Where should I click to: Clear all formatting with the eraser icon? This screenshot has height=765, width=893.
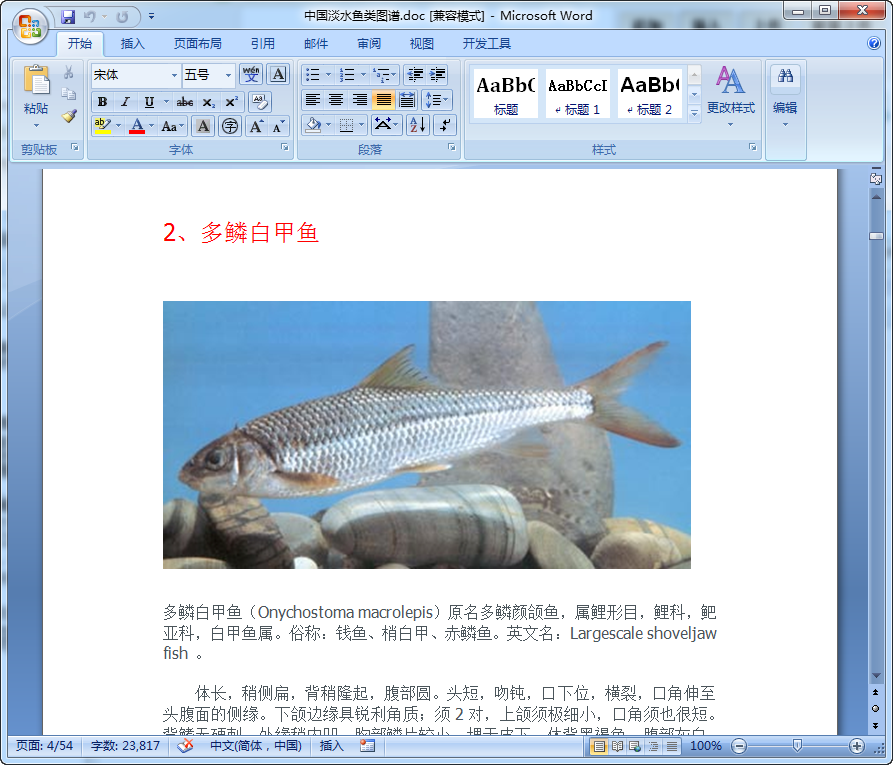(260, 102)
